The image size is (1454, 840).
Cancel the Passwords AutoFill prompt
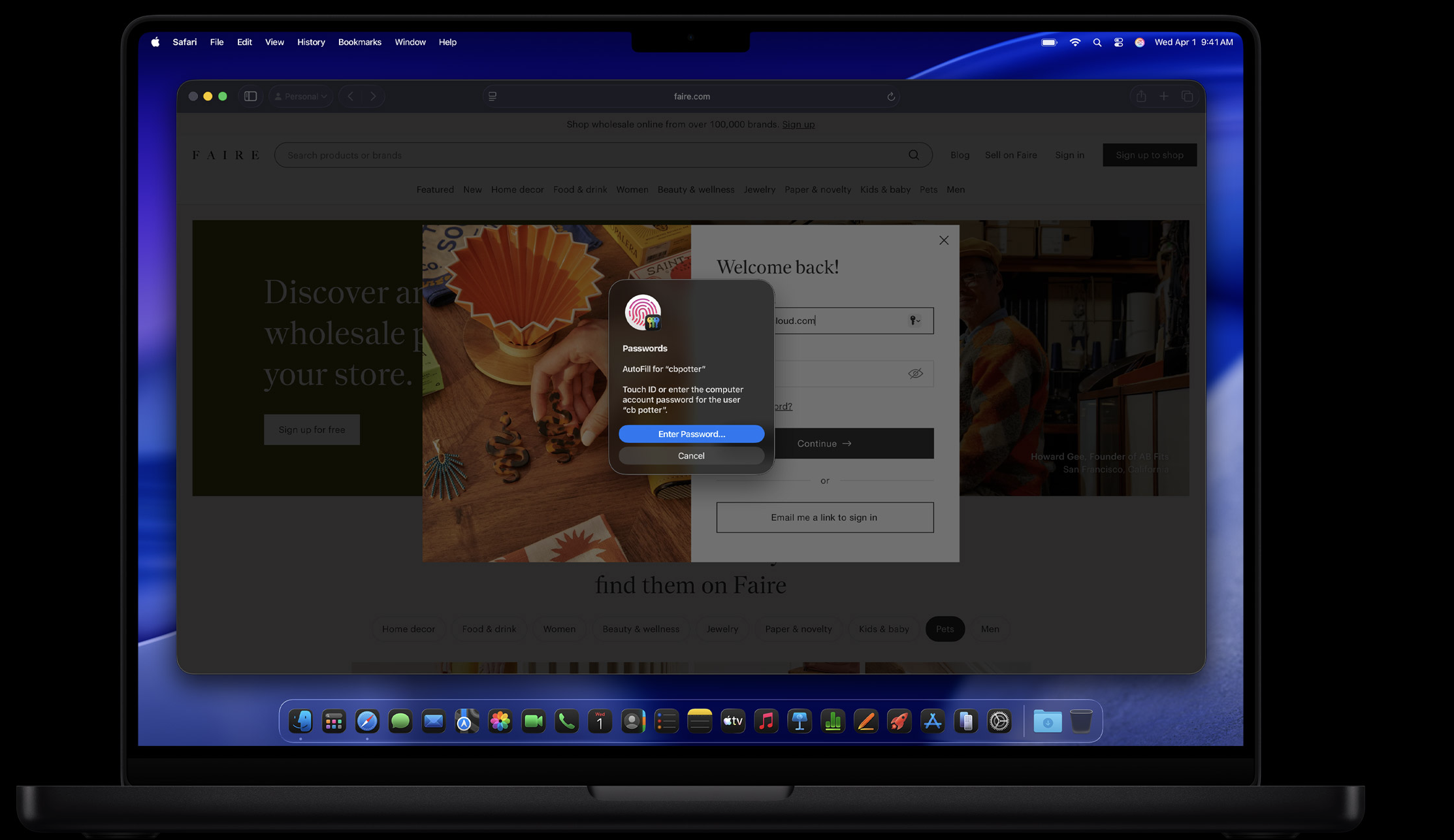tap(691, 456)
